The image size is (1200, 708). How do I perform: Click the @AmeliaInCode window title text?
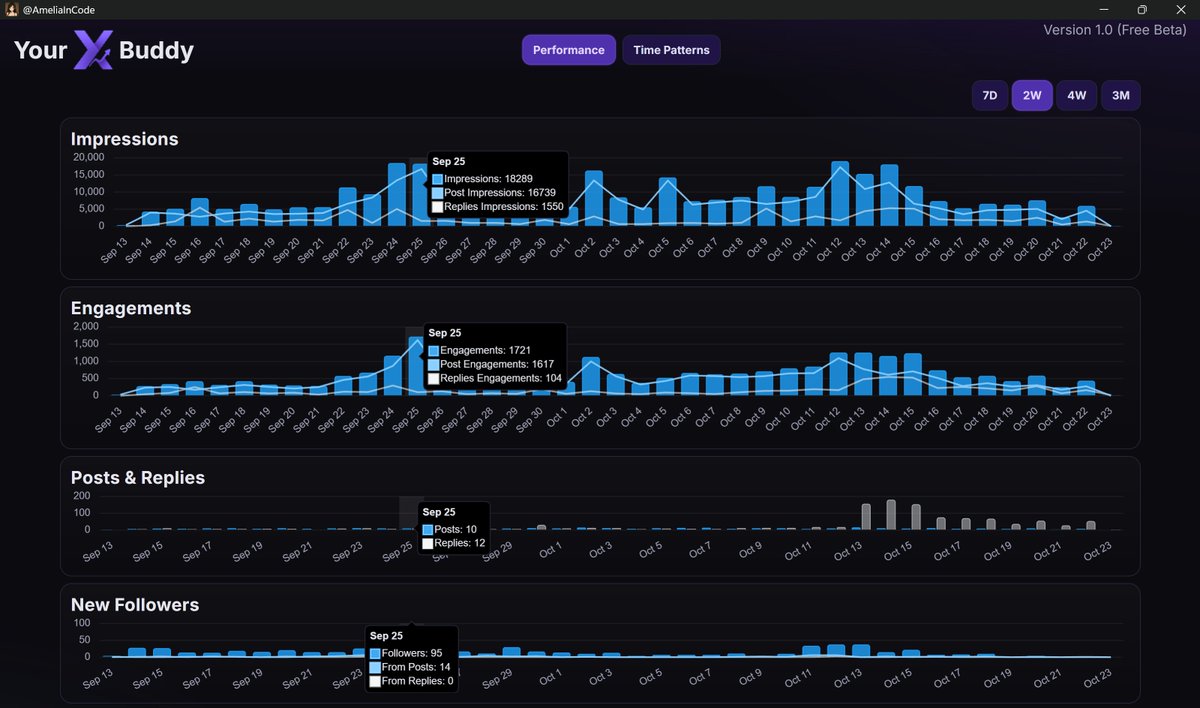click(x=59, y=9)
